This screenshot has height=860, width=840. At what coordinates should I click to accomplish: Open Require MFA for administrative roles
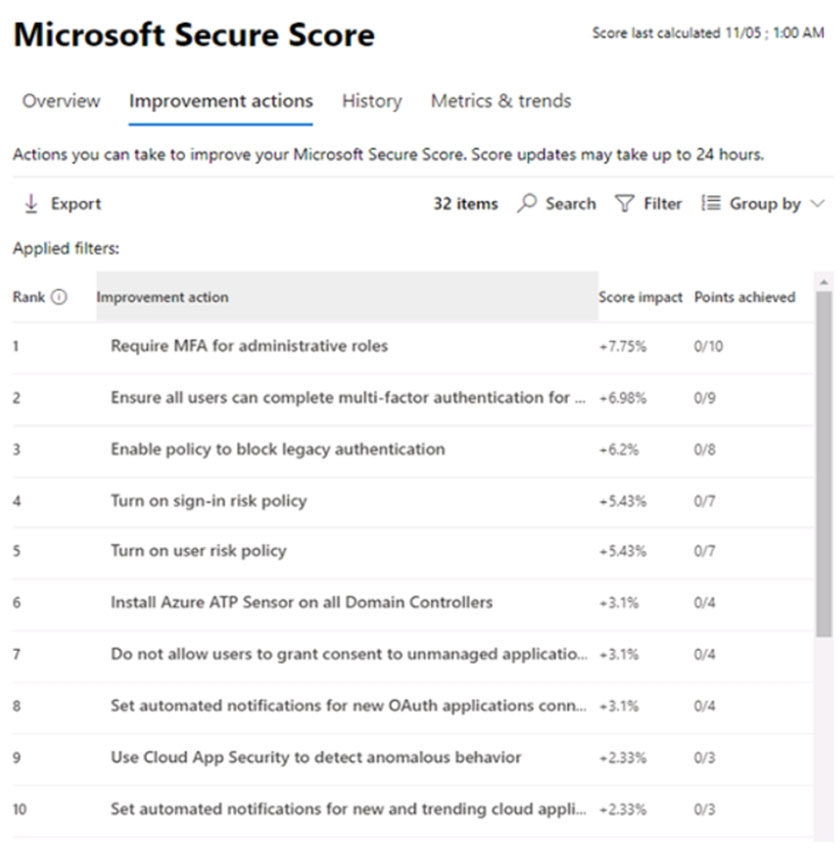pos(249,346)
